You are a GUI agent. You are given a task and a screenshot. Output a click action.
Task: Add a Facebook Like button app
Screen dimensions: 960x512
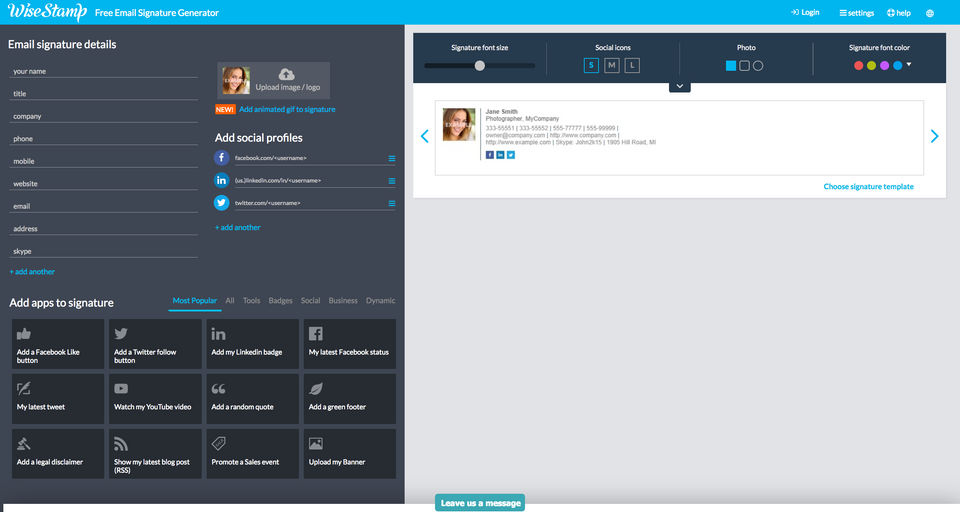click(x=58, y=344)
